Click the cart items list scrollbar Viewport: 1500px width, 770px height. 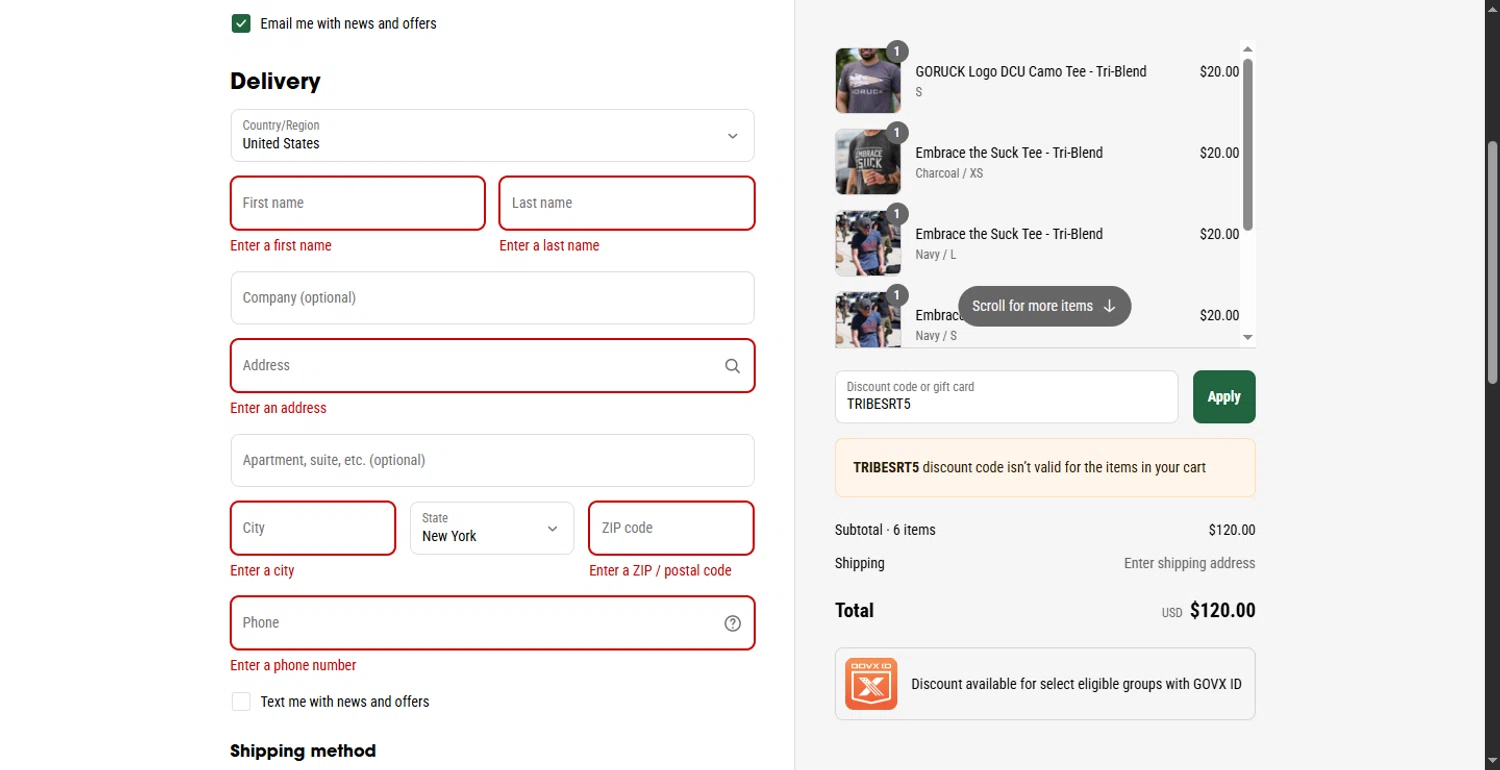[x=1247, y=145]
